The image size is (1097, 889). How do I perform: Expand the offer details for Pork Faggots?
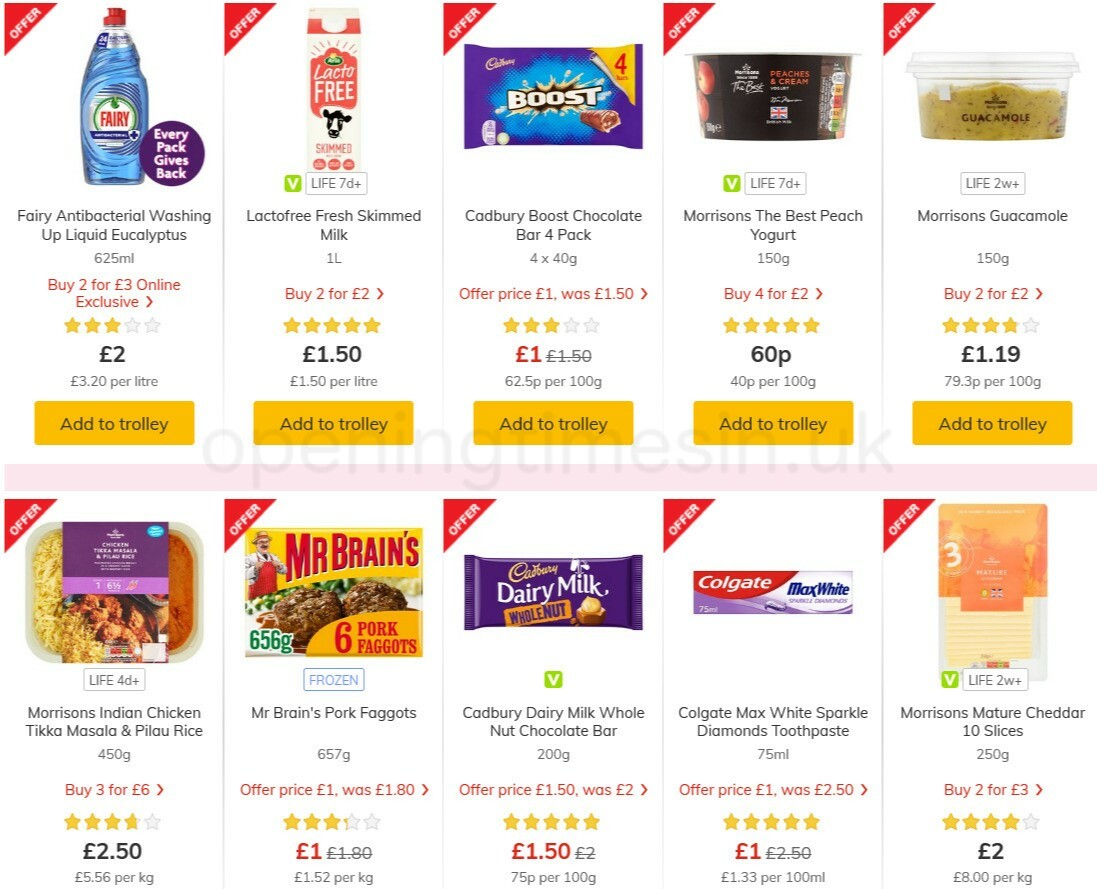pyautogui.click(x=333, y=789)
